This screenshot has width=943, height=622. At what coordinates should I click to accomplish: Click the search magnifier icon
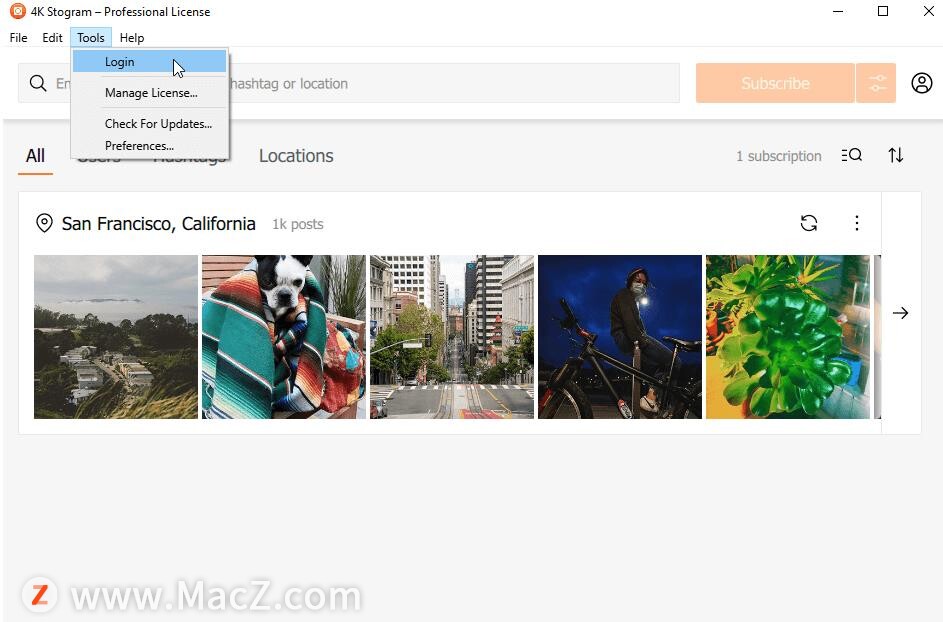coord(38,83)
